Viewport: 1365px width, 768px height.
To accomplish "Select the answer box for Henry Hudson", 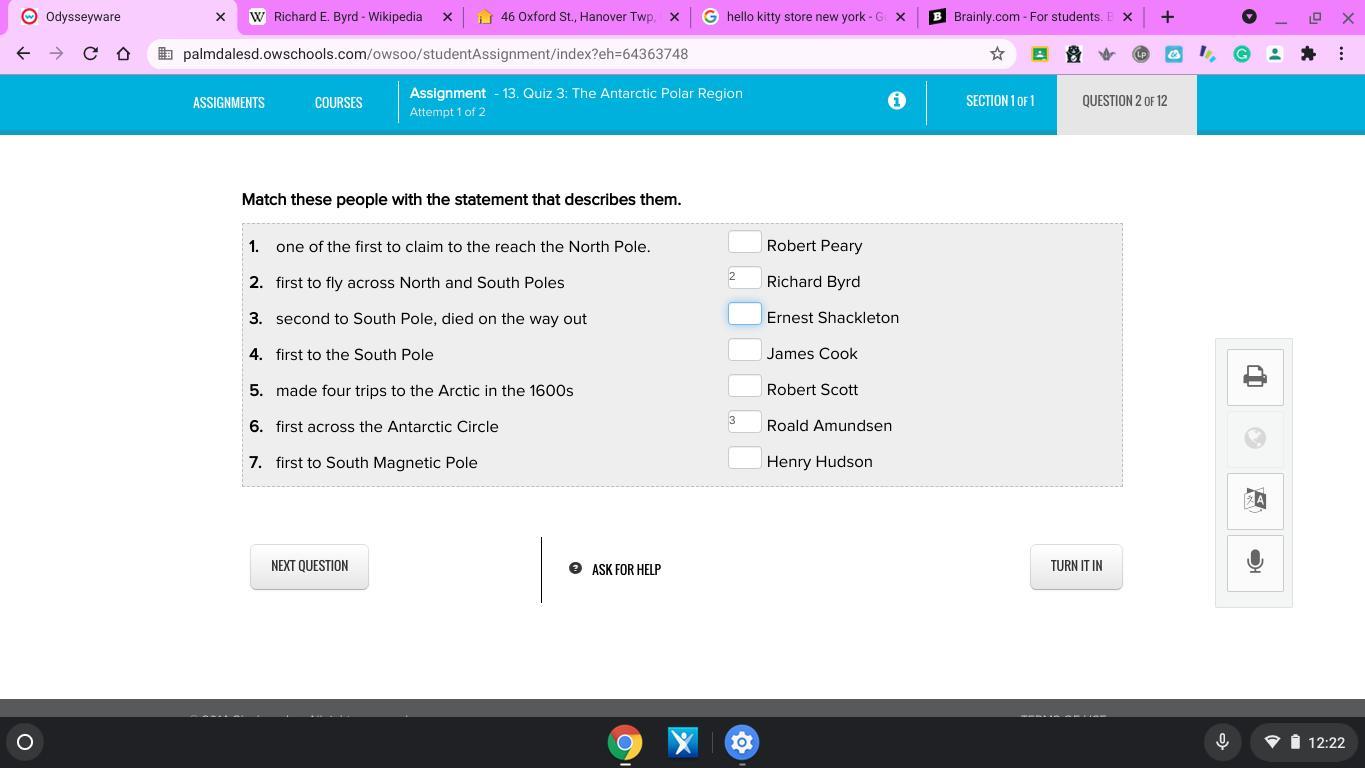I will [x=745, y=458].
